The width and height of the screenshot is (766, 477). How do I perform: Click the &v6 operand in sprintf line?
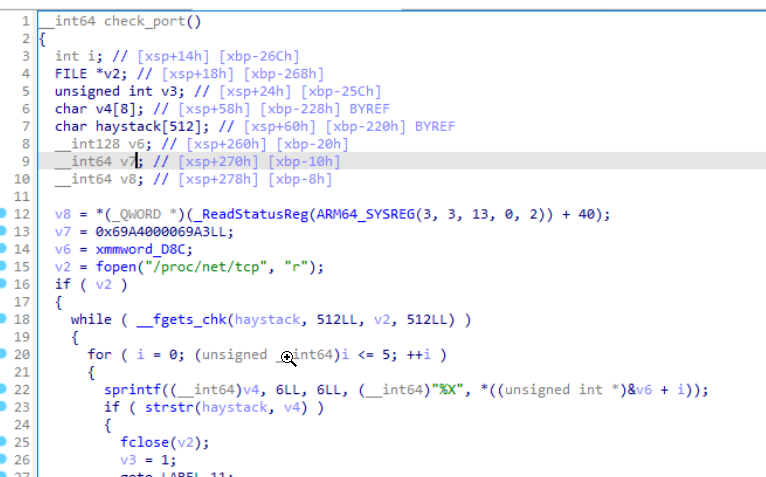click(x=639, y=390)
